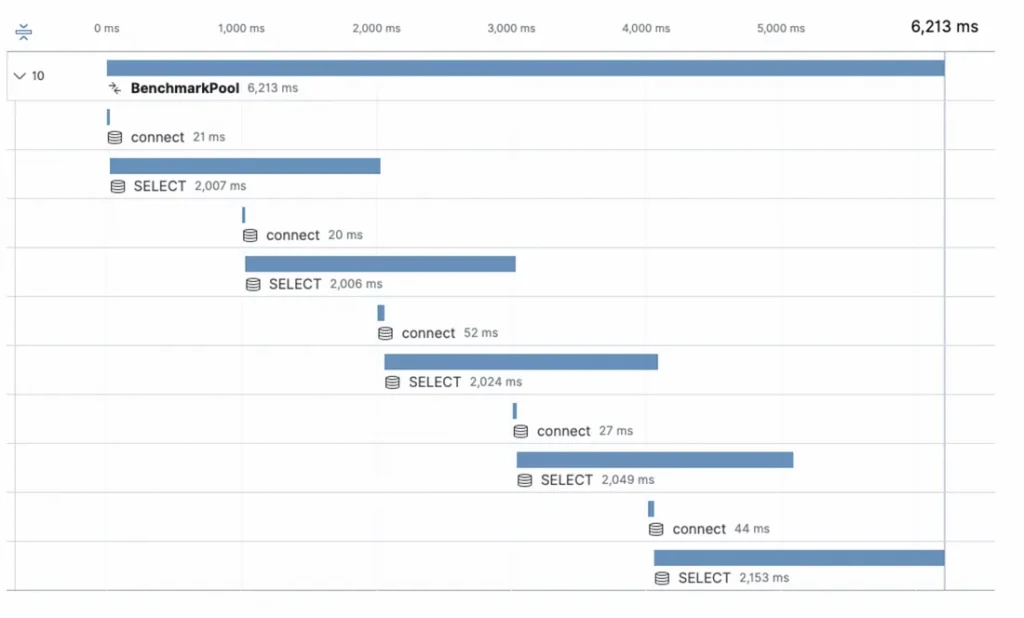Click the 3,000 ms timeline marker

click(x=511, y=29)
